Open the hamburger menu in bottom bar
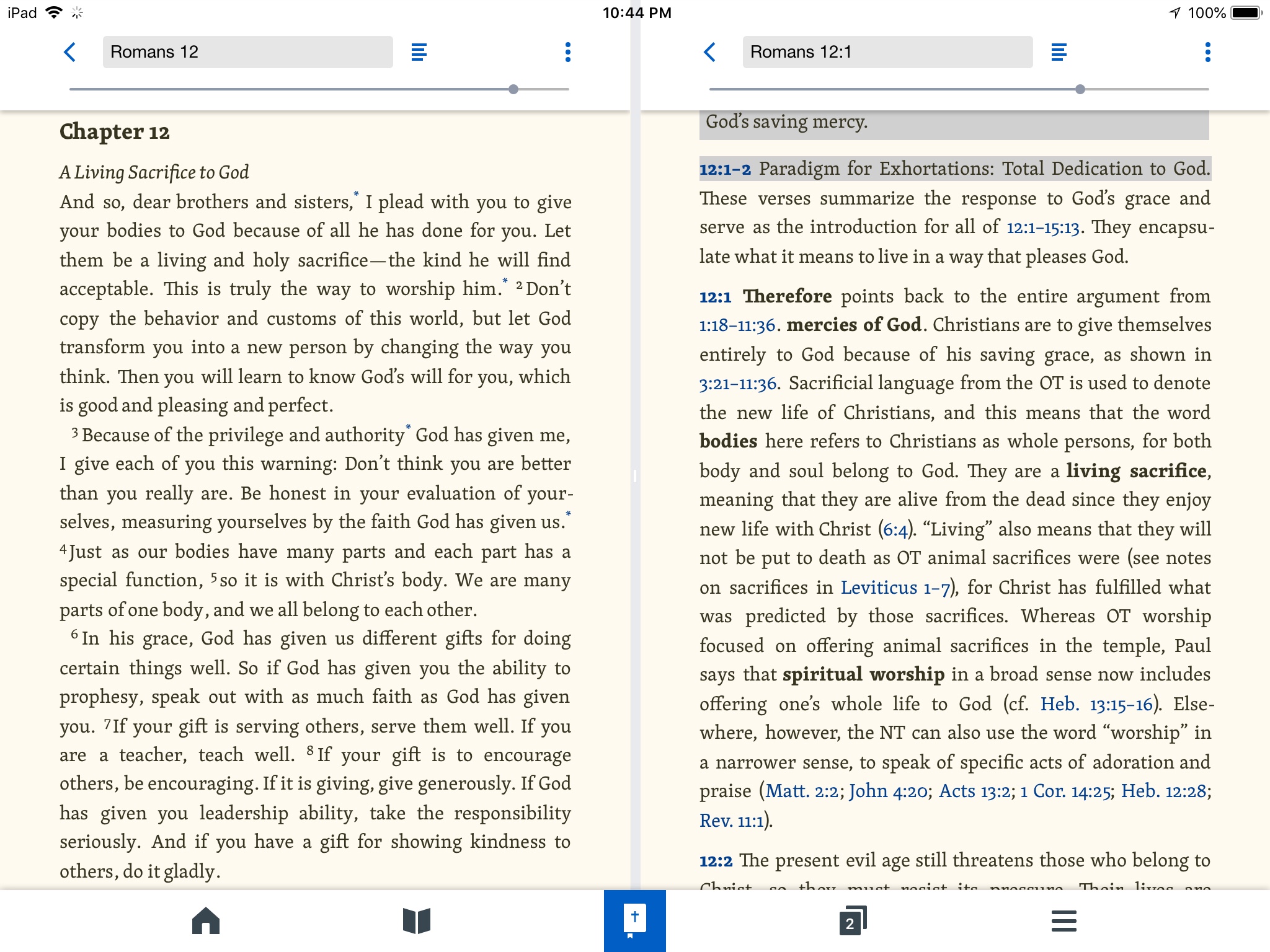This screenshot has height=952, width=1270. 1064,920
